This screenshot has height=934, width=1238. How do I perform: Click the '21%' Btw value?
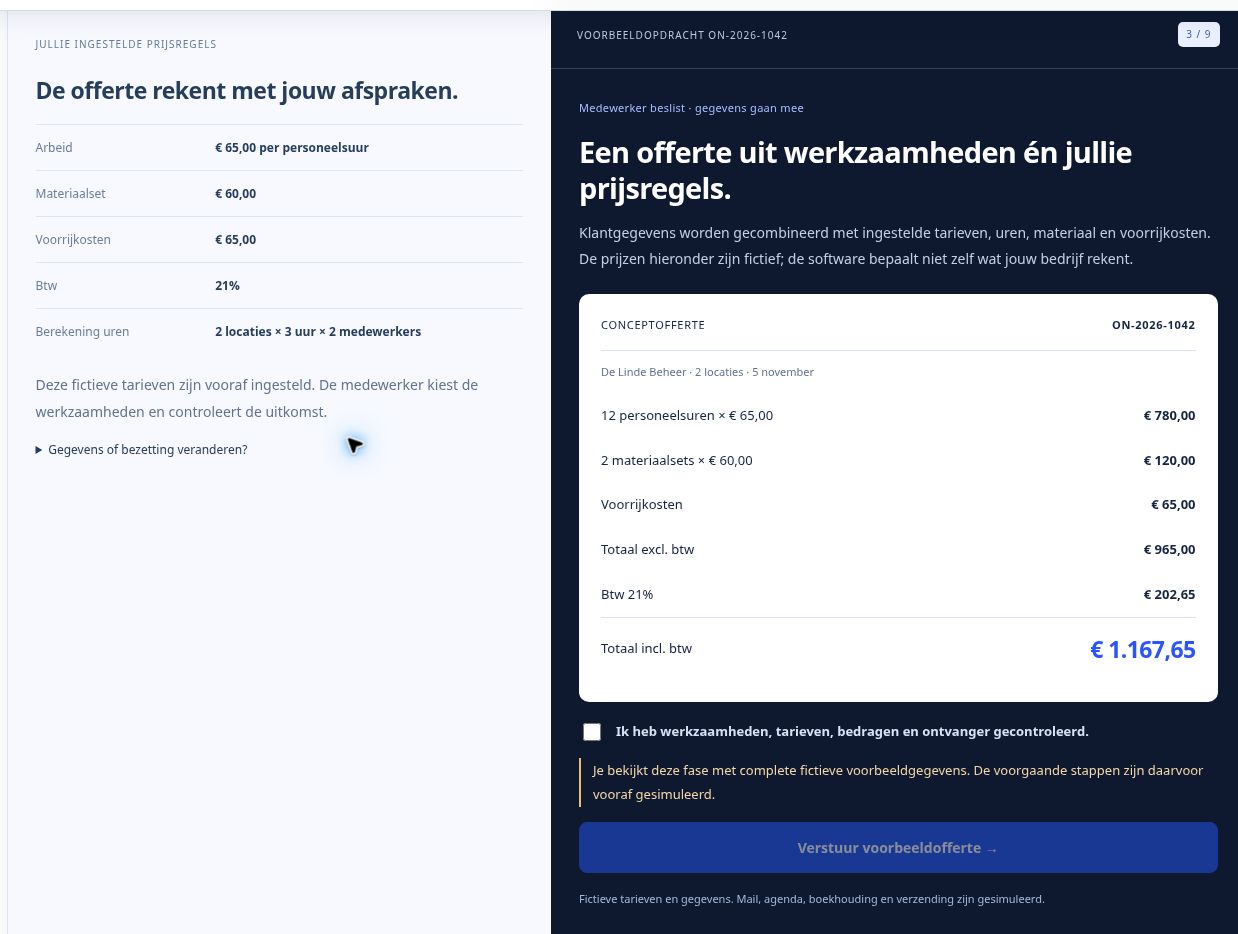tap(227, 286)
